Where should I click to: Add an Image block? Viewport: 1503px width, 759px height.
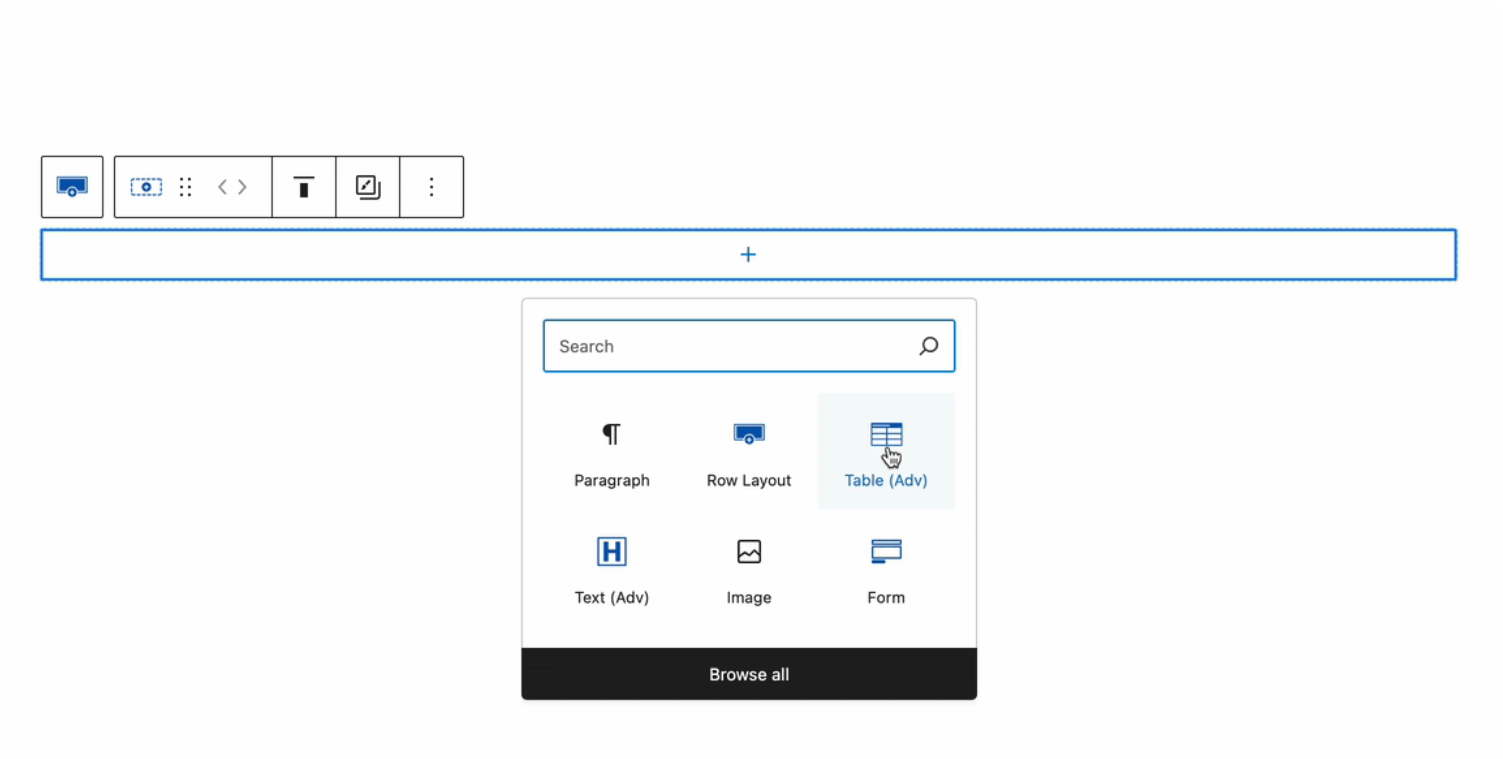tap(748, 551)
